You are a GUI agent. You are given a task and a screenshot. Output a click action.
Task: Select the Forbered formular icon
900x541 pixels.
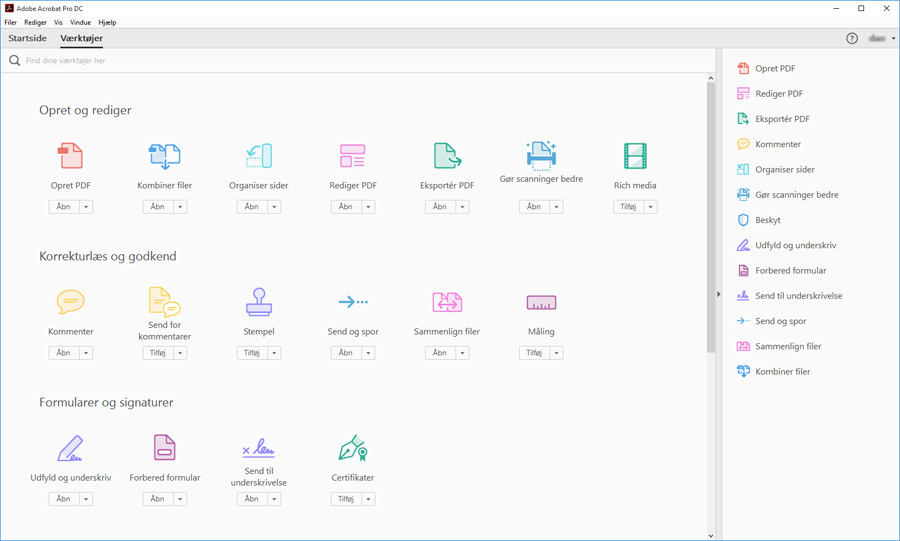(165, 447)
